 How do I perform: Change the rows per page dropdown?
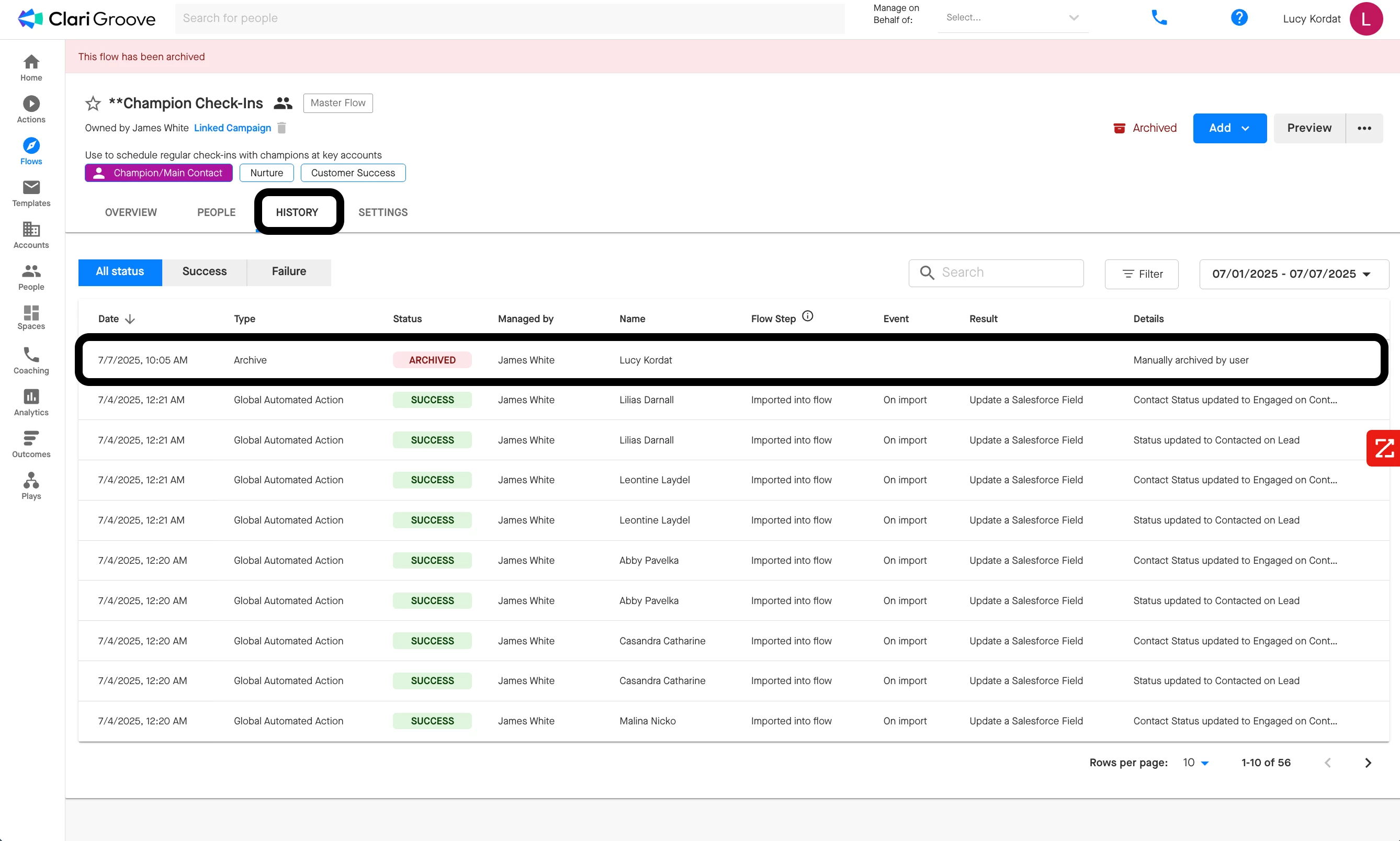[x=1195, y=762]
